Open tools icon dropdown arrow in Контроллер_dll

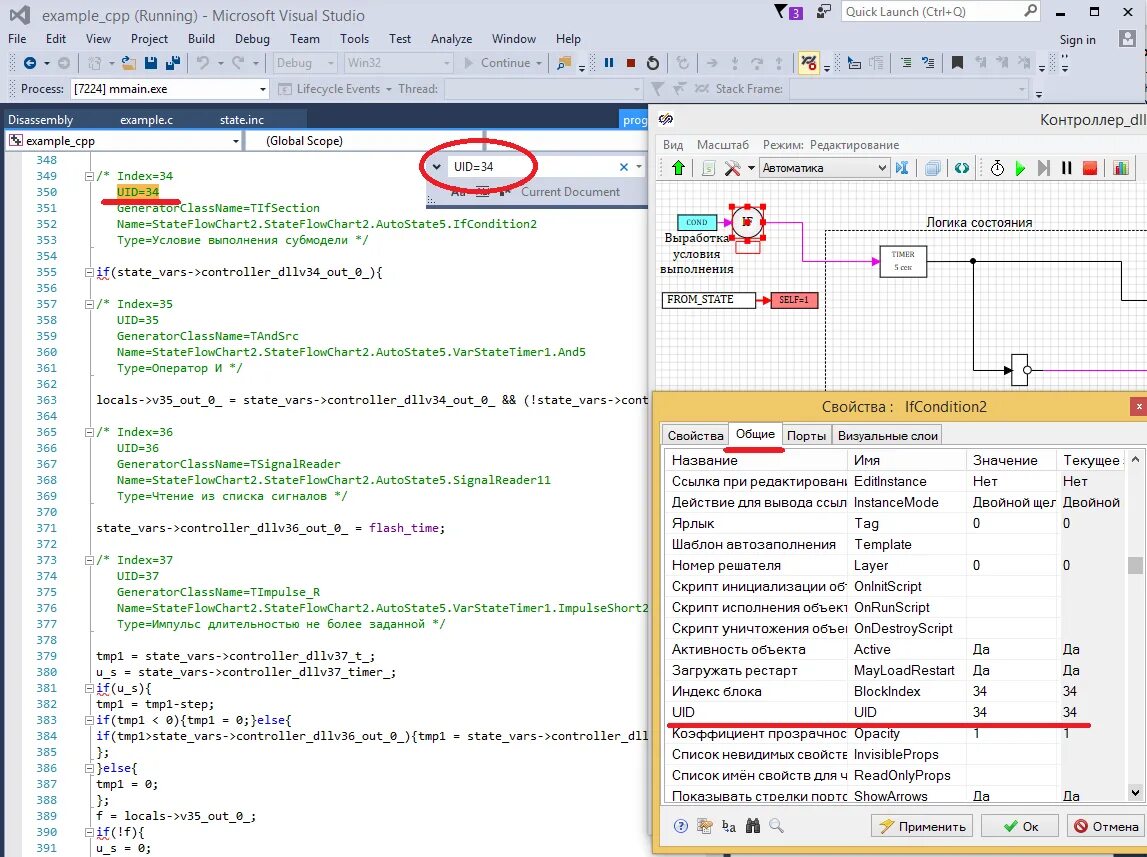751,168
